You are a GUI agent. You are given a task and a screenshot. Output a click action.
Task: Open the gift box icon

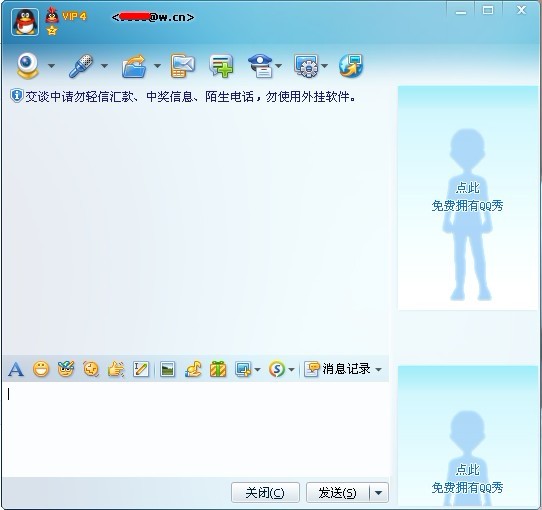click(218, 369)
